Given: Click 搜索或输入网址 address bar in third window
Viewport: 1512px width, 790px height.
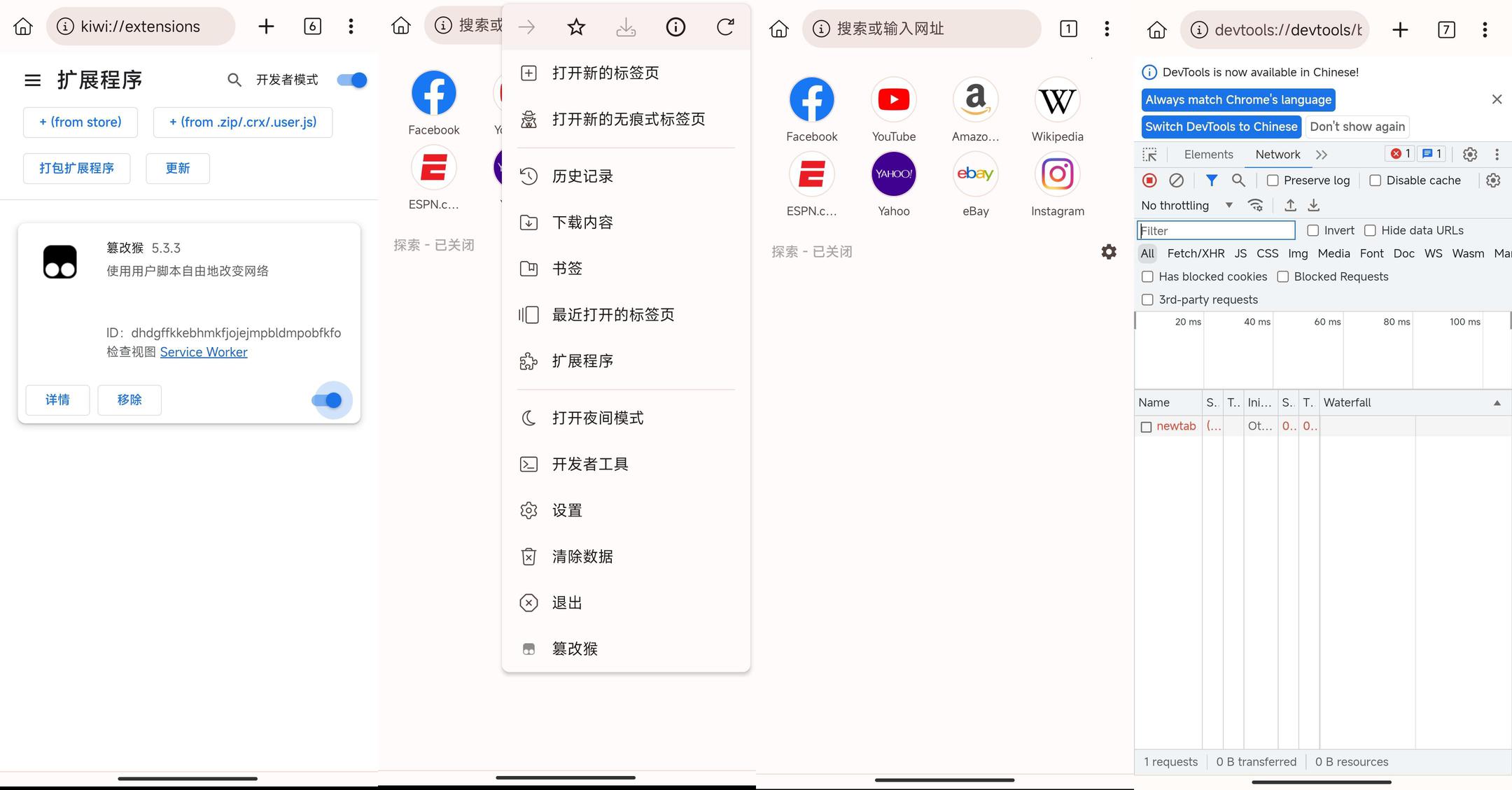Looking at the screenshot, I should [922, 29].
